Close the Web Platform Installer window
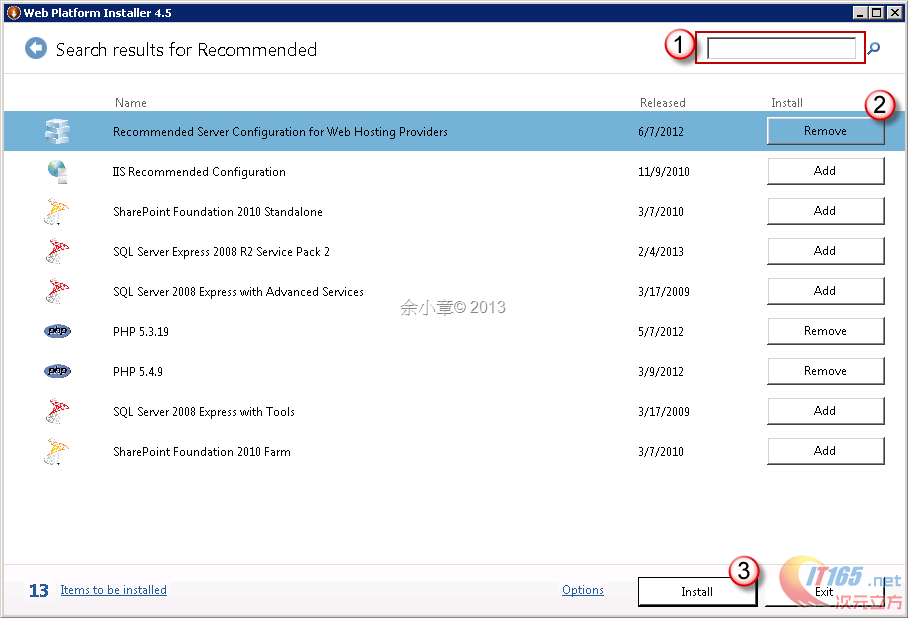908x618 pixels. (895, 12)
